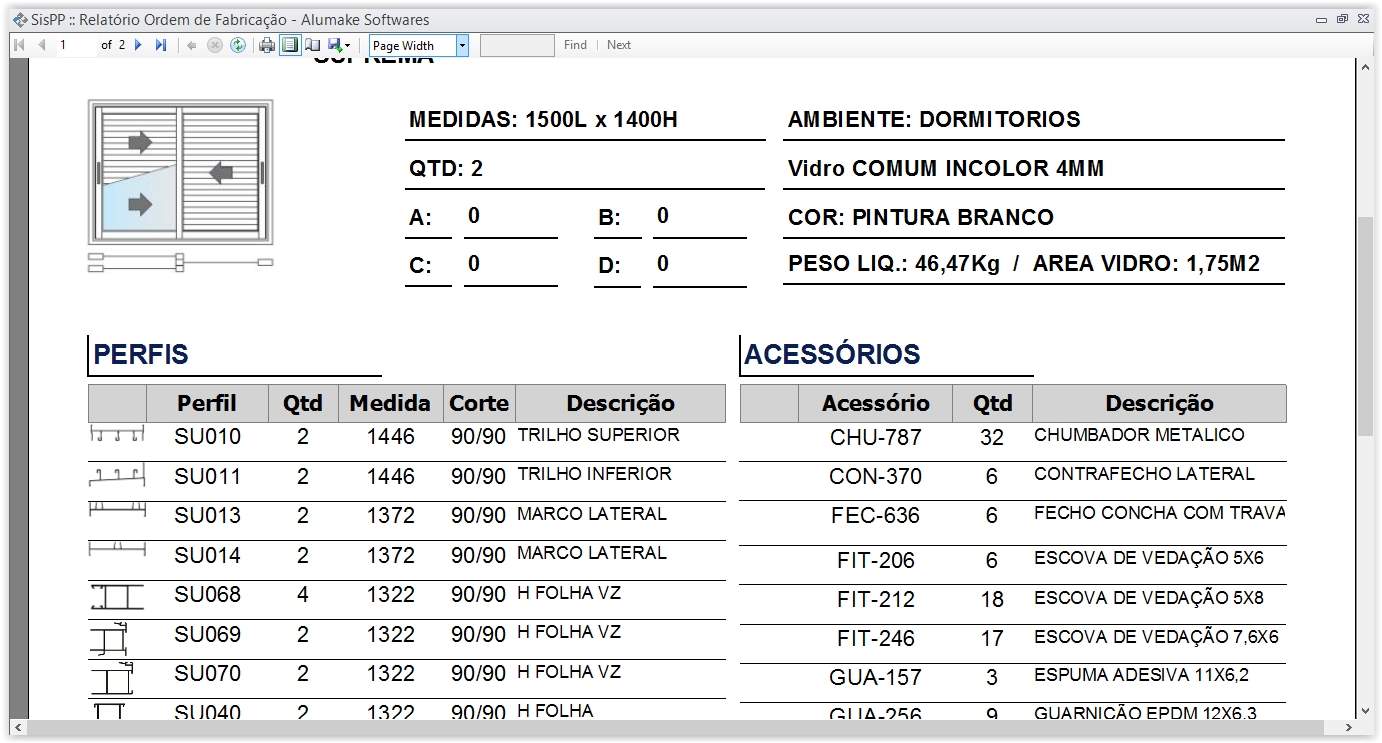Close the SisPP report window
1382x743 pixels.
[1363, 19]
